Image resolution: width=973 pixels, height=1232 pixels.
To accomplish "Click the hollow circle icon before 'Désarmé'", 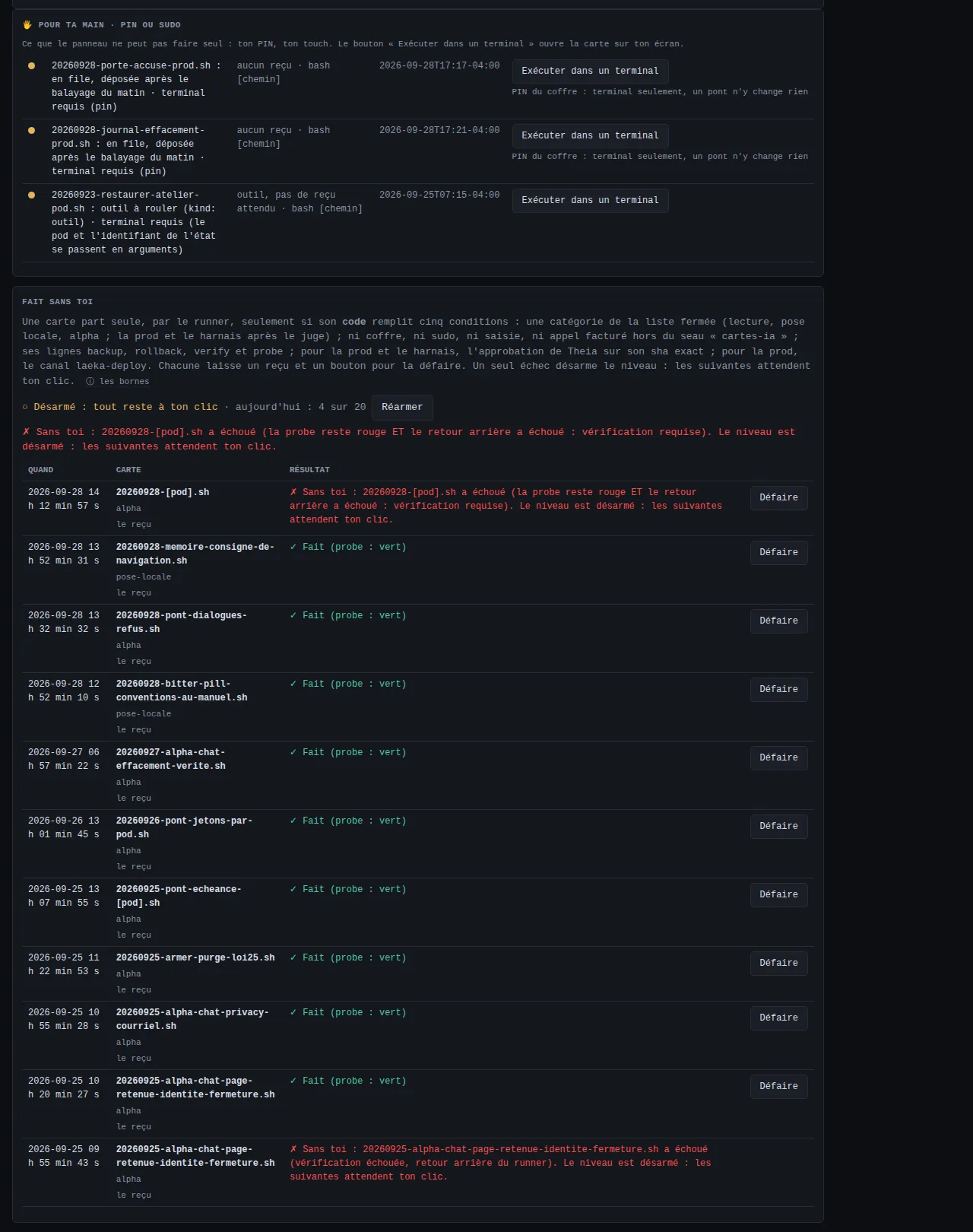I will (25, 408).
